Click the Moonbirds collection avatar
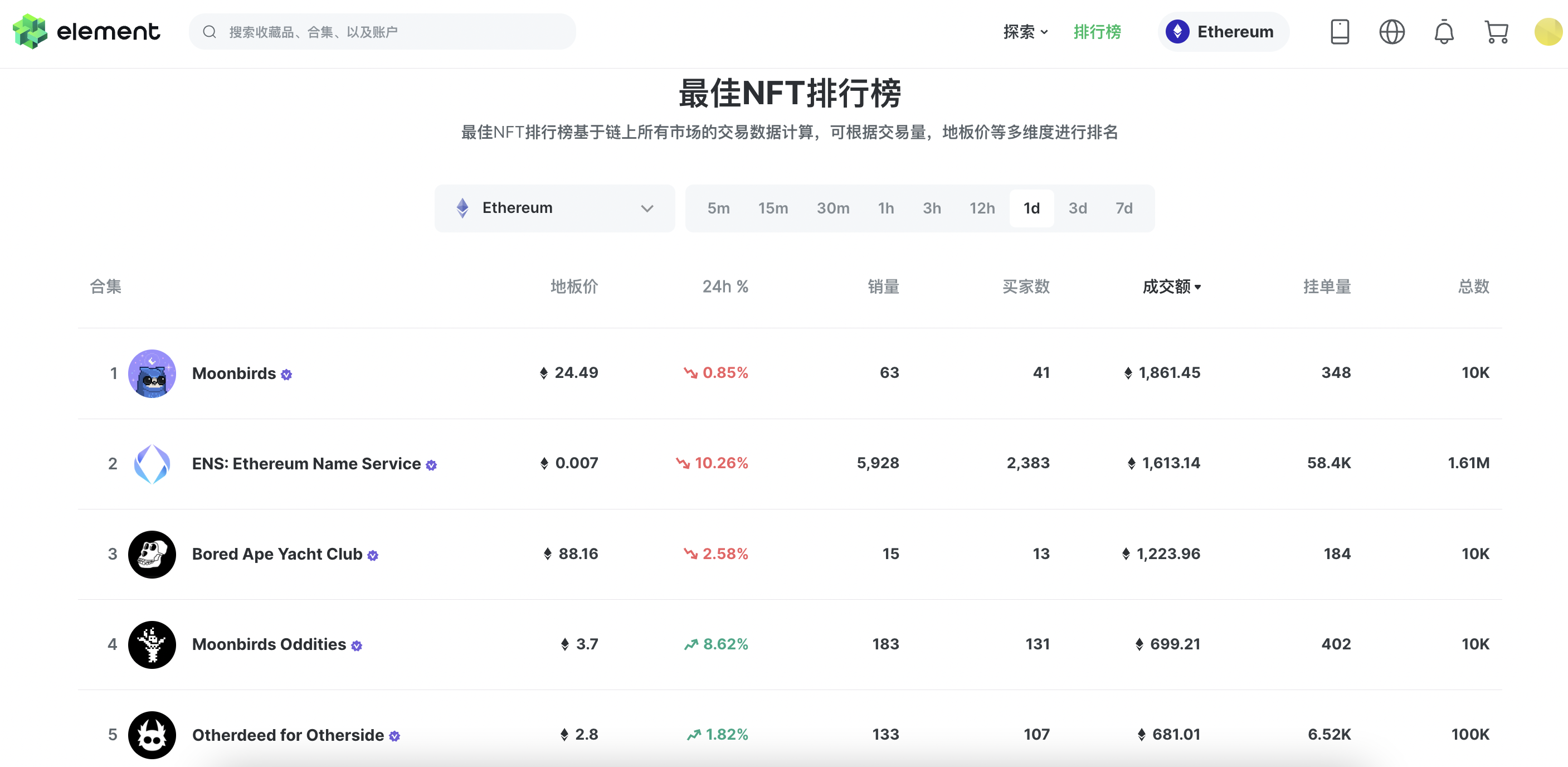 (152, 373)
